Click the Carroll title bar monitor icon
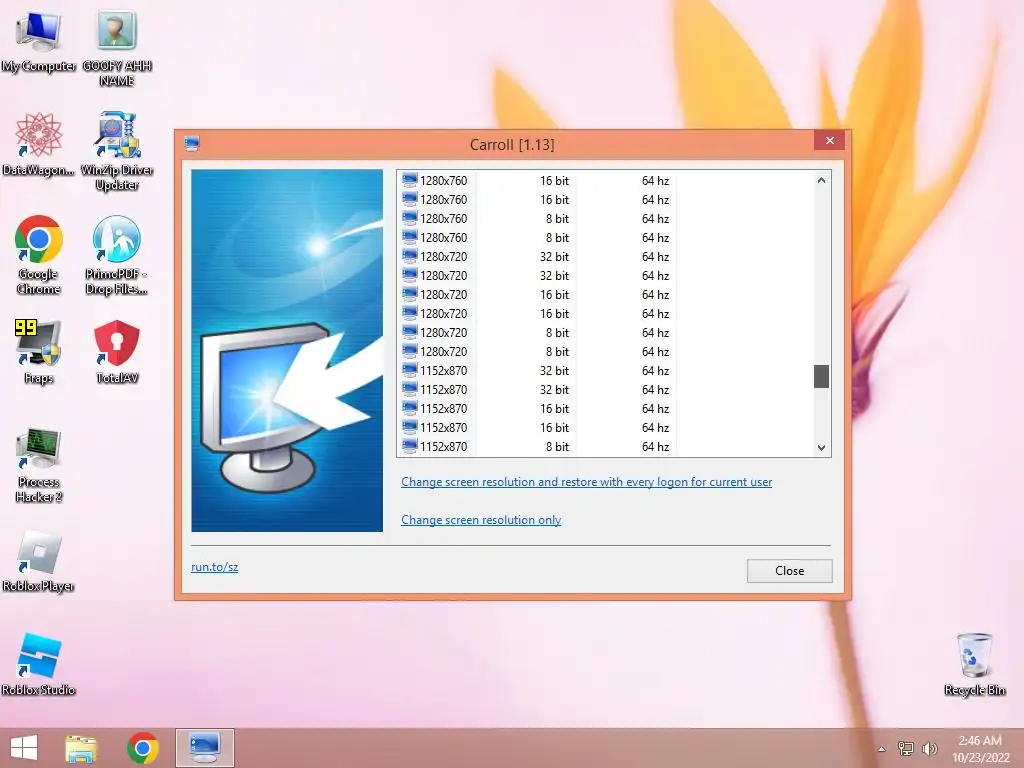Viewport: 1024px width, 768px height. [x=191, y=144]
